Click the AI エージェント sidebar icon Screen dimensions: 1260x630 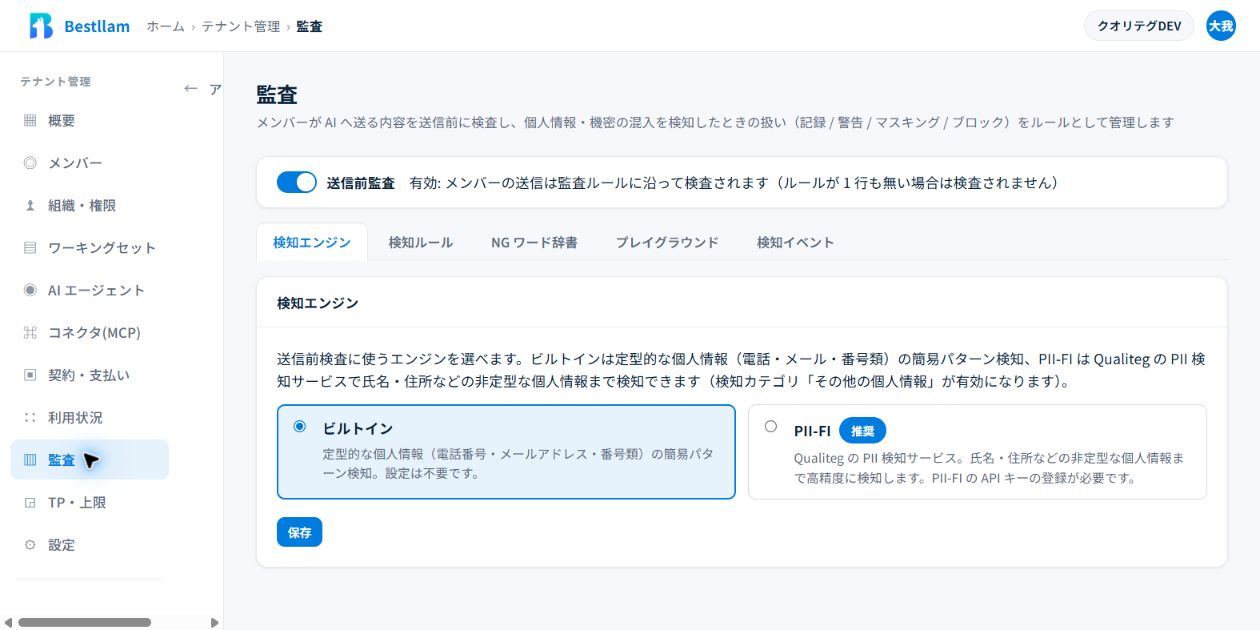(30, 290)
